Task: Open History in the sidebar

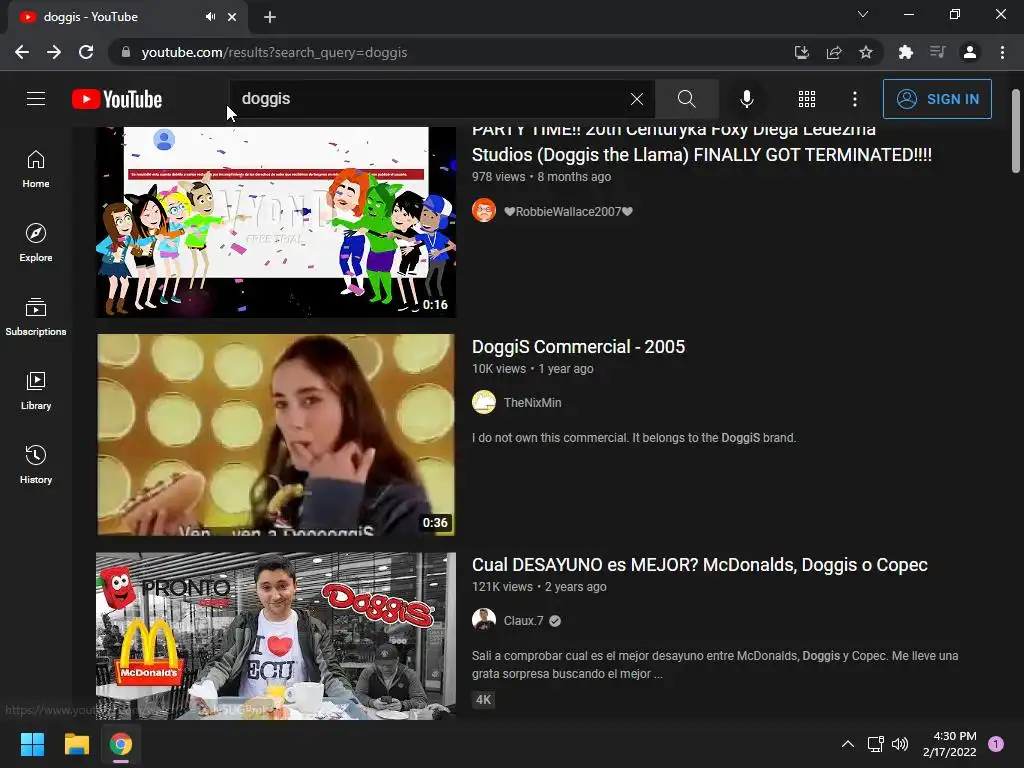Action: (x=36, y=464)
